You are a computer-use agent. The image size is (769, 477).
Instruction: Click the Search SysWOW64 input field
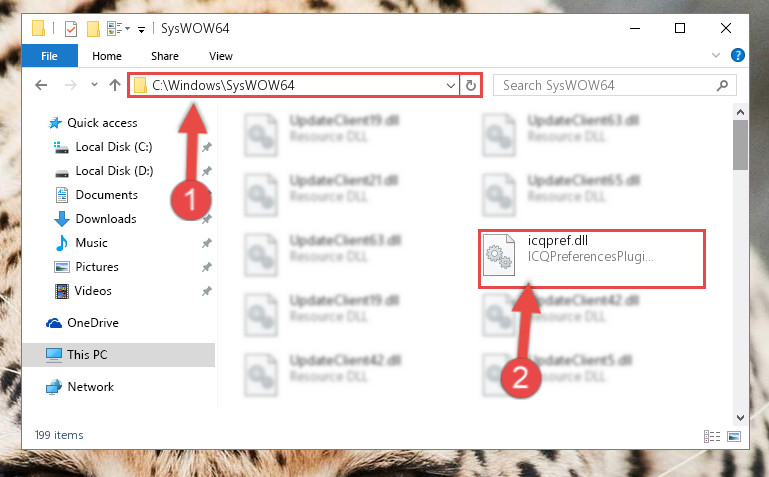click(x=614, y=85)
